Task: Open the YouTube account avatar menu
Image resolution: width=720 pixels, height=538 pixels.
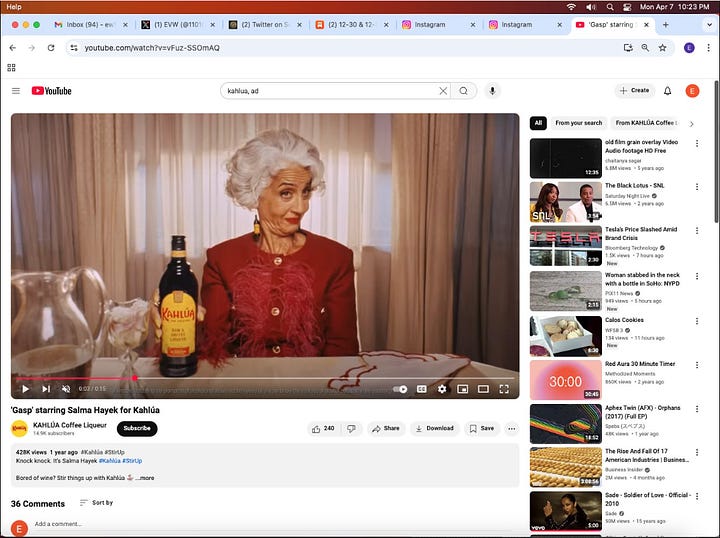Action: tap(692, 91)
